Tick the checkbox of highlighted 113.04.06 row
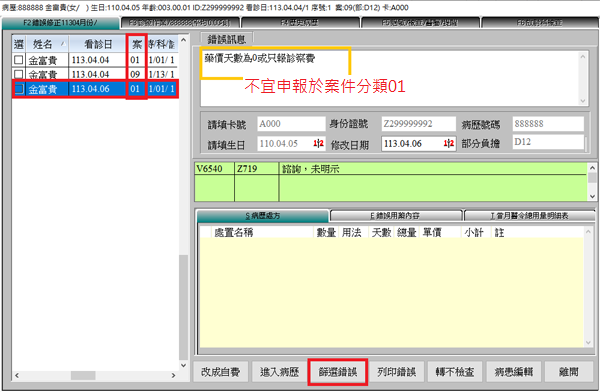 [x=18, y=89]
